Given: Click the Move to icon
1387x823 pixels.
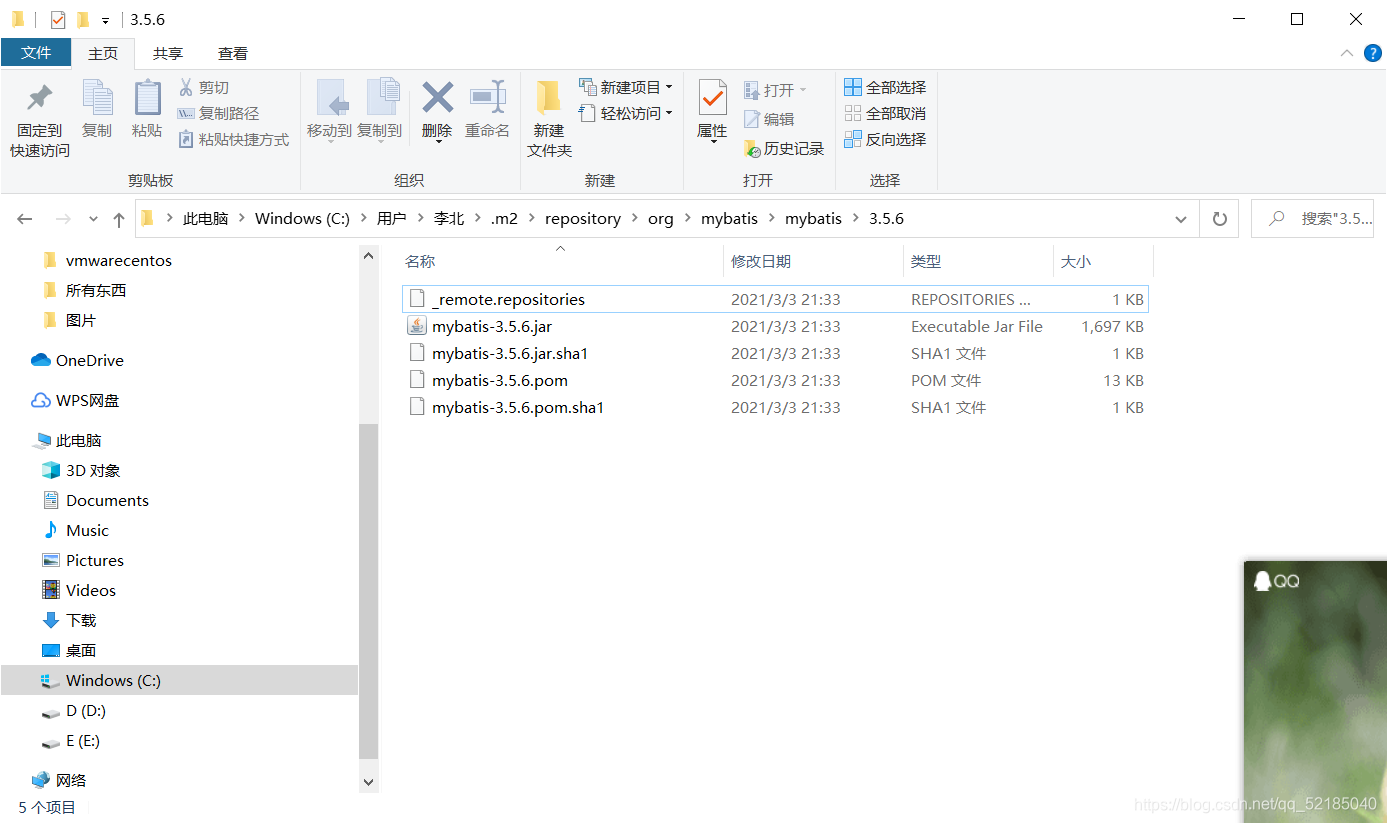Looking at the screenshot, I should [x=331, y=98].
